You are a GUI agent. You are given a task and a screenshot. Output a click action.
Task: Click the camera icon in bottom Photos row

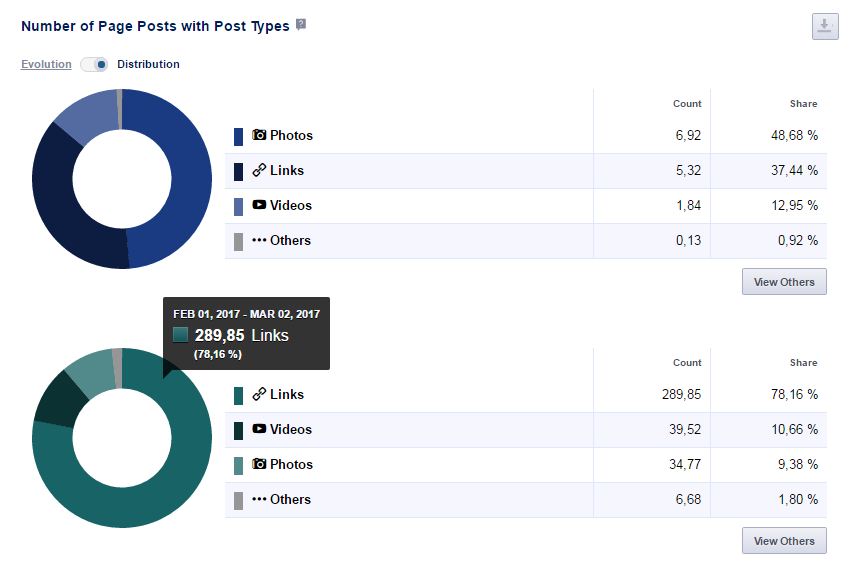259,464
